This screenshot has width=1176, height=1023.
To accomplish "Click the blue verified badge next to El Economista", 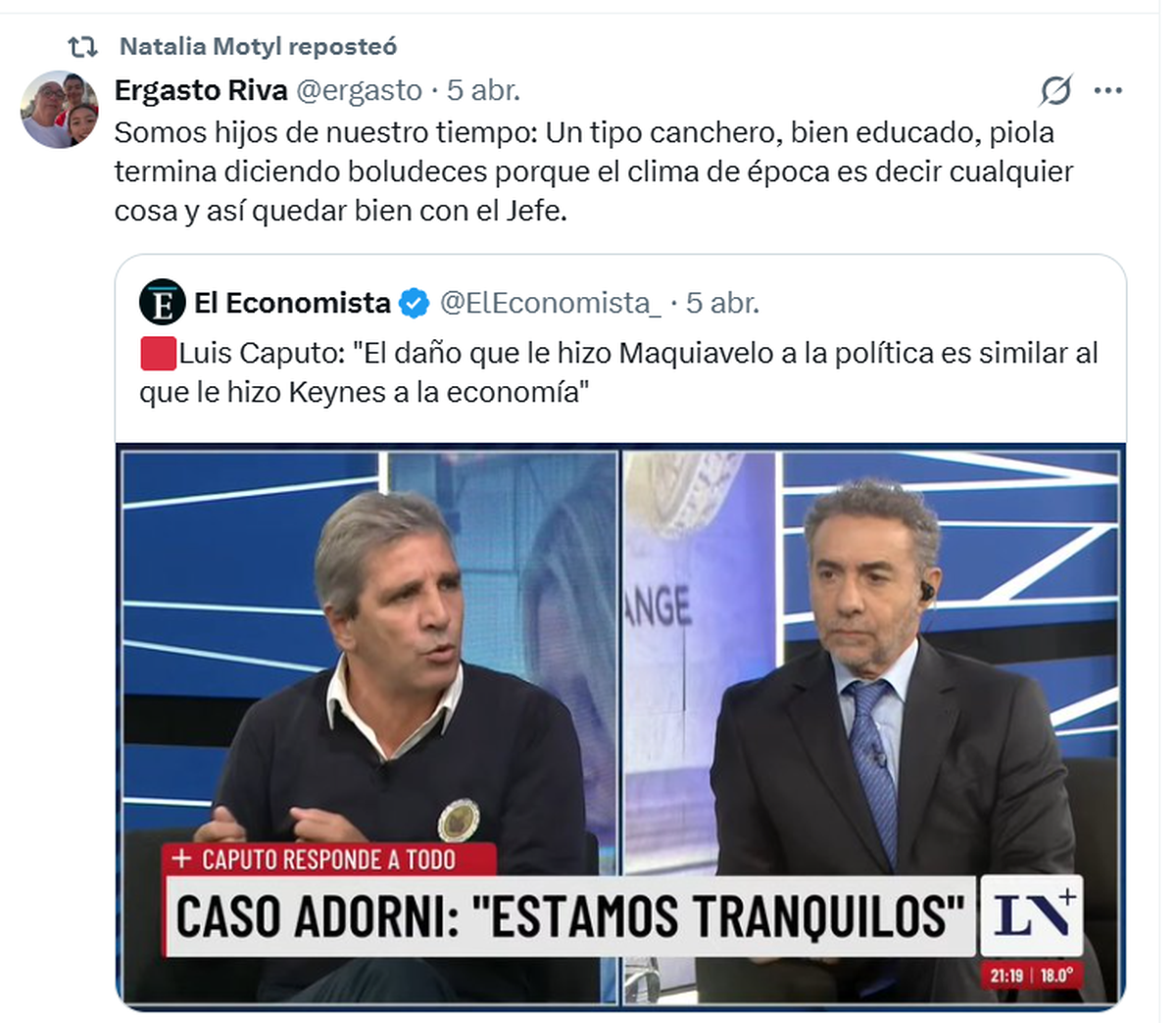I will pyautogui.click(x=415, y=304).
